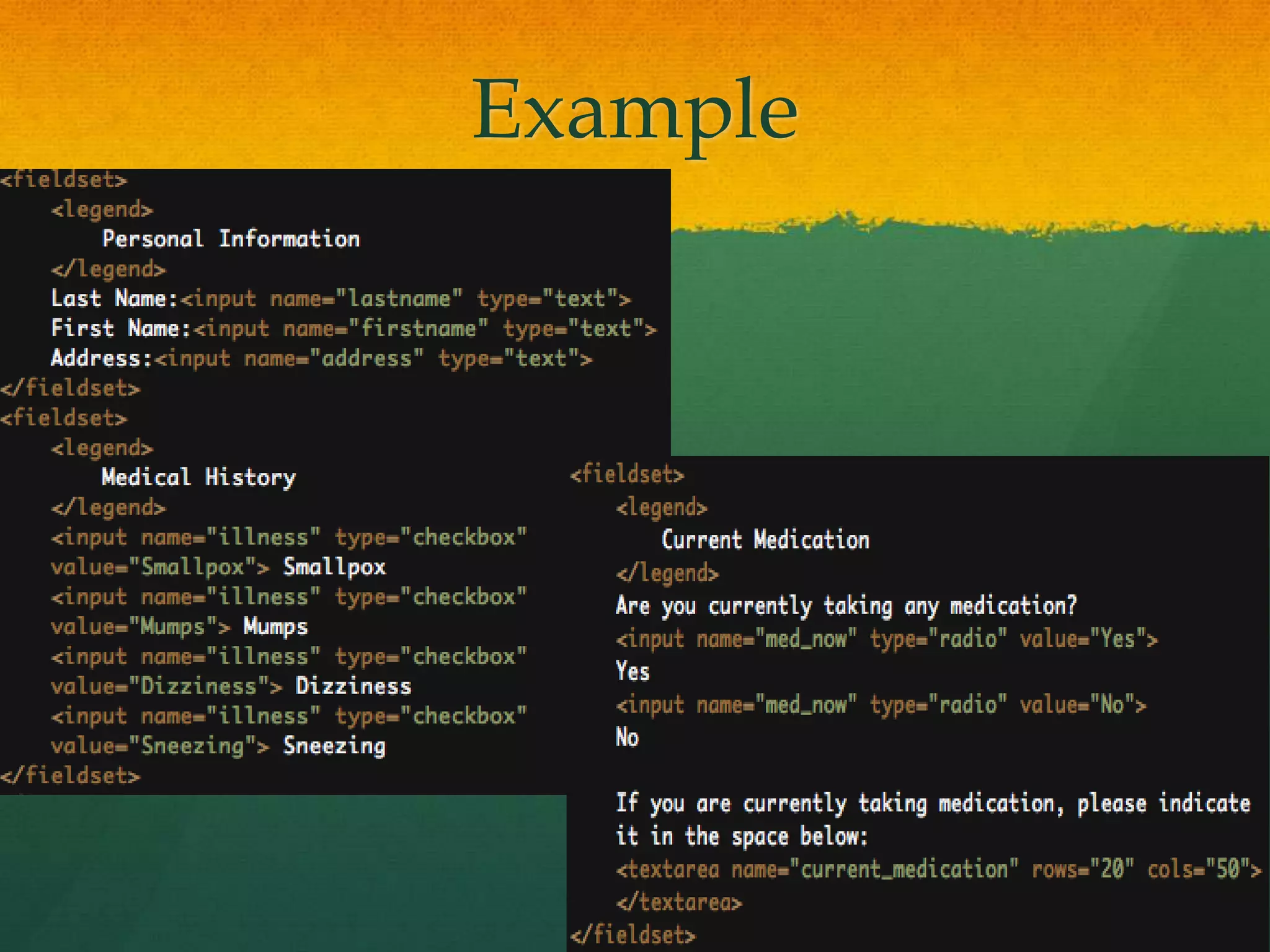Click the <legend> tag above Current Medication
Screen dimensions: 1270x952
(662, 508)
